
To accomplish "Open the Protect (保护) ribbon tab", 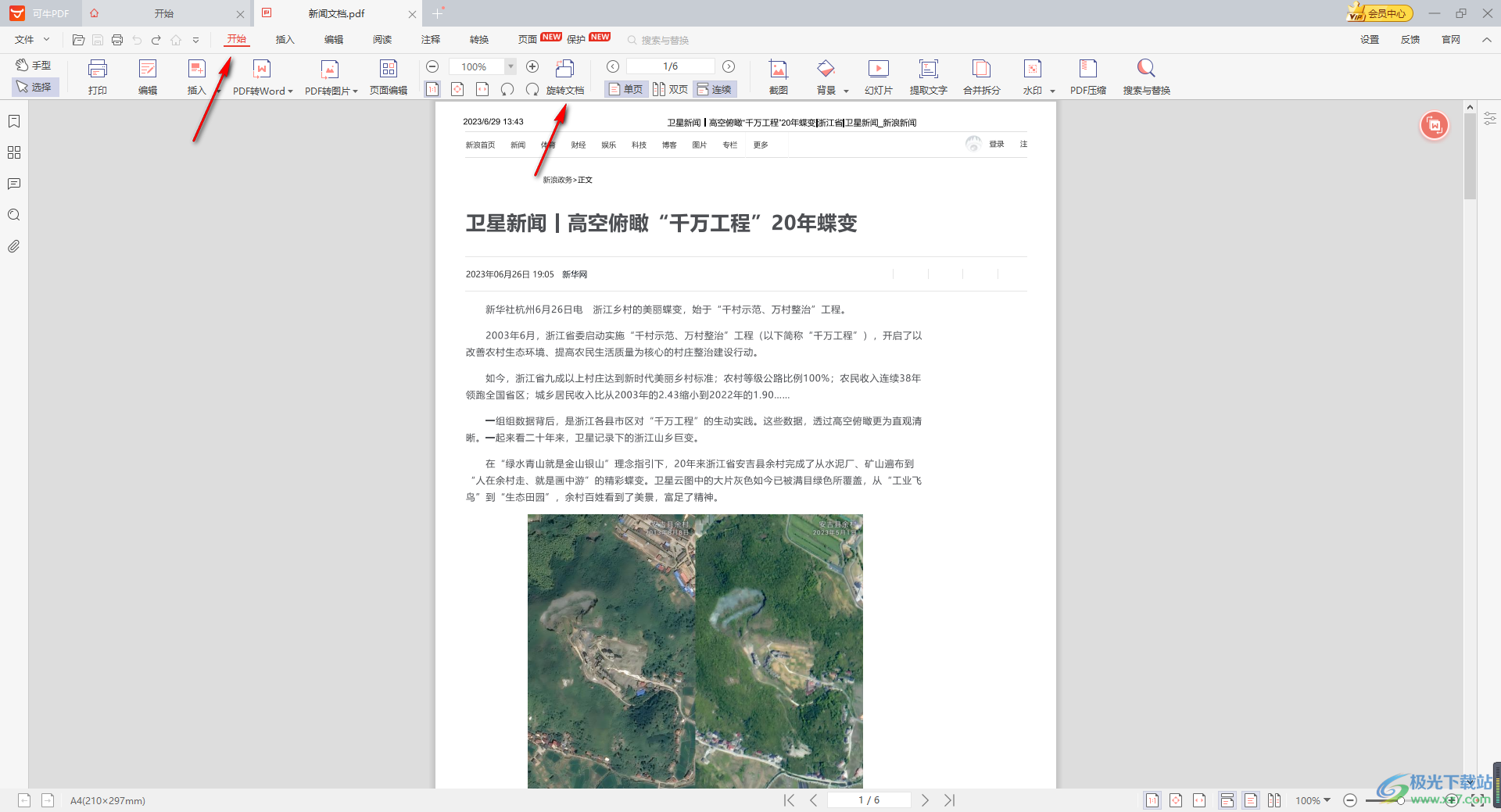I will [576, 40].
